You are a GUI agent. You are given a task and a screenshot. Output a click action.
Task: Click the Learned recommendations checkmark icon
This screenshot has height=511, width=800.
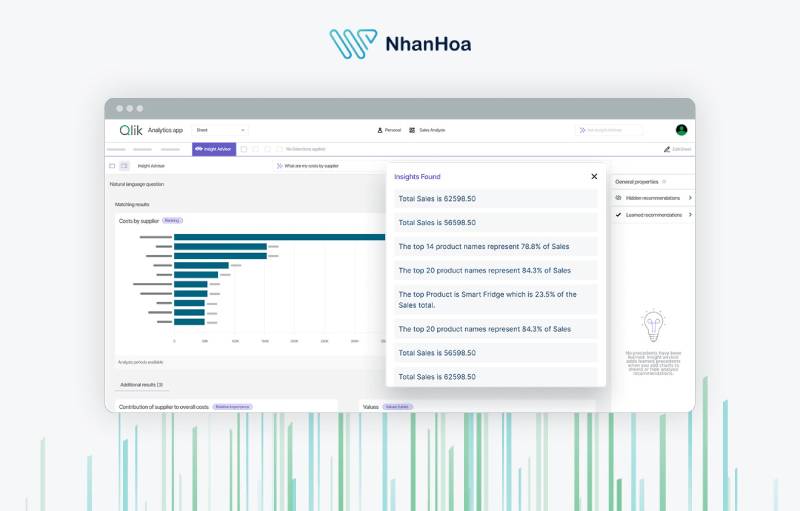[618, 215]
